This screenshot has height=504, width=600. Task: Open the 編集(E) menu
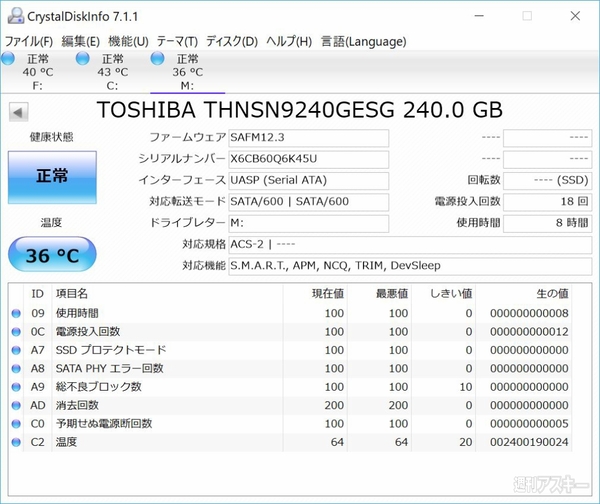pyautogui.click(x=80, y=41)
